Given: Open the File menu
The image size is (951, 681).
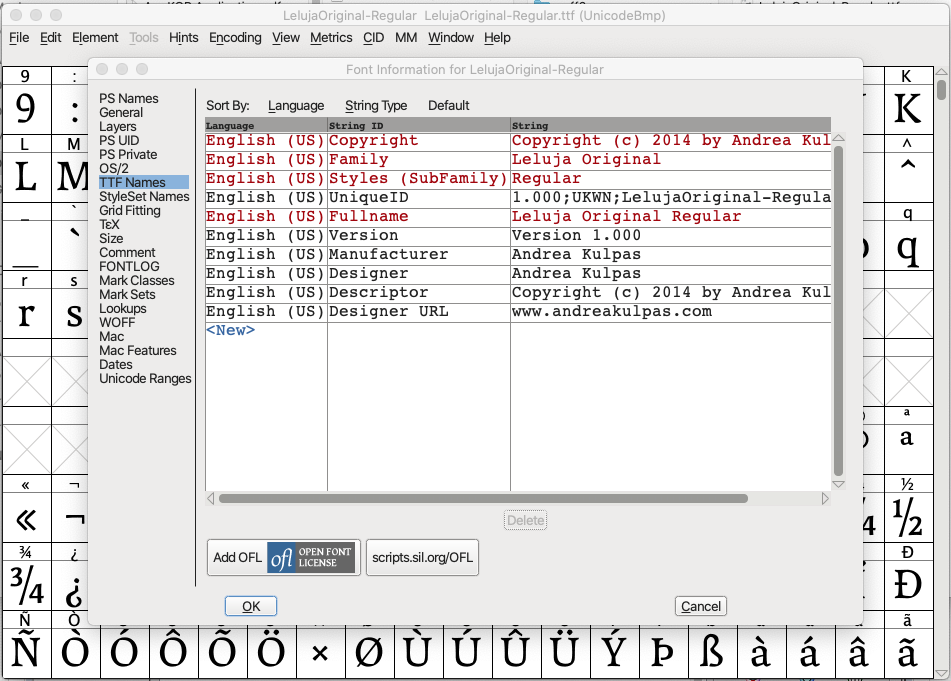Looking at the screenshot, I should point(19,38).
